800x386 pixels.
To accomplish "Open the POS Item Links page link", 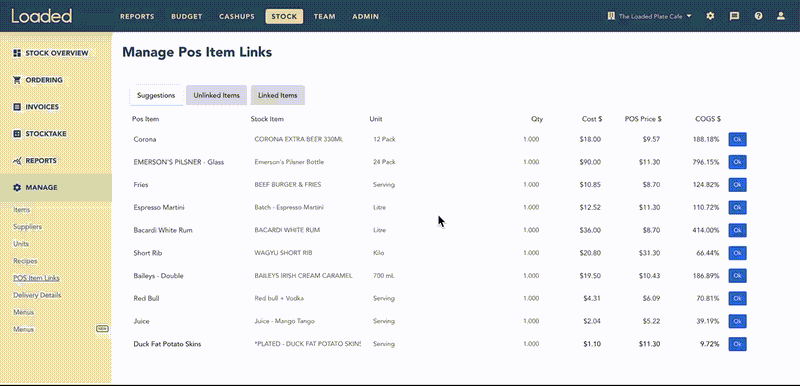I will pos(36,278).
